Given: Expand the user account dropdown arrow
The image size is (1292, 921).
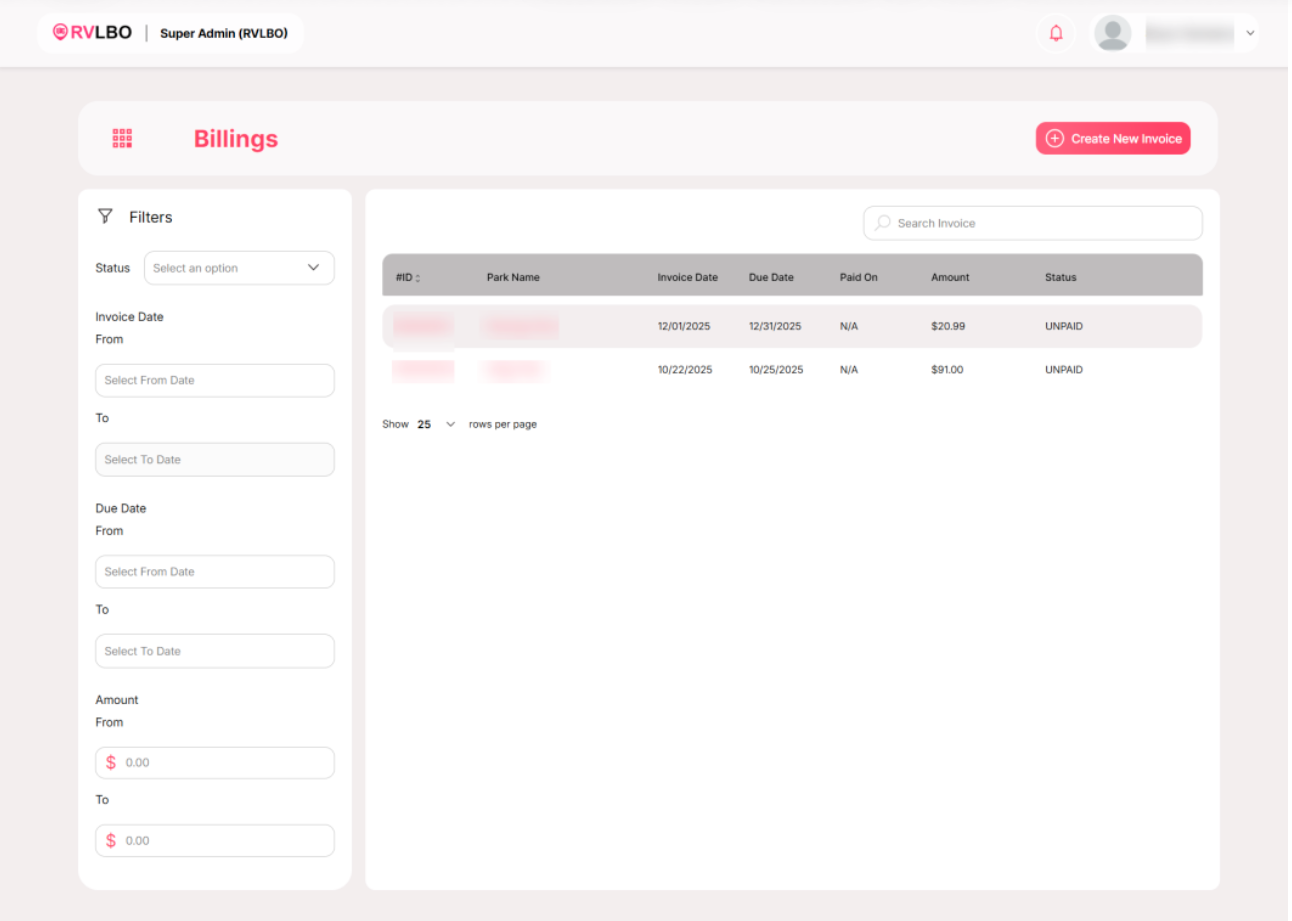Looking at the screenshot, I should pos(1250,33).
